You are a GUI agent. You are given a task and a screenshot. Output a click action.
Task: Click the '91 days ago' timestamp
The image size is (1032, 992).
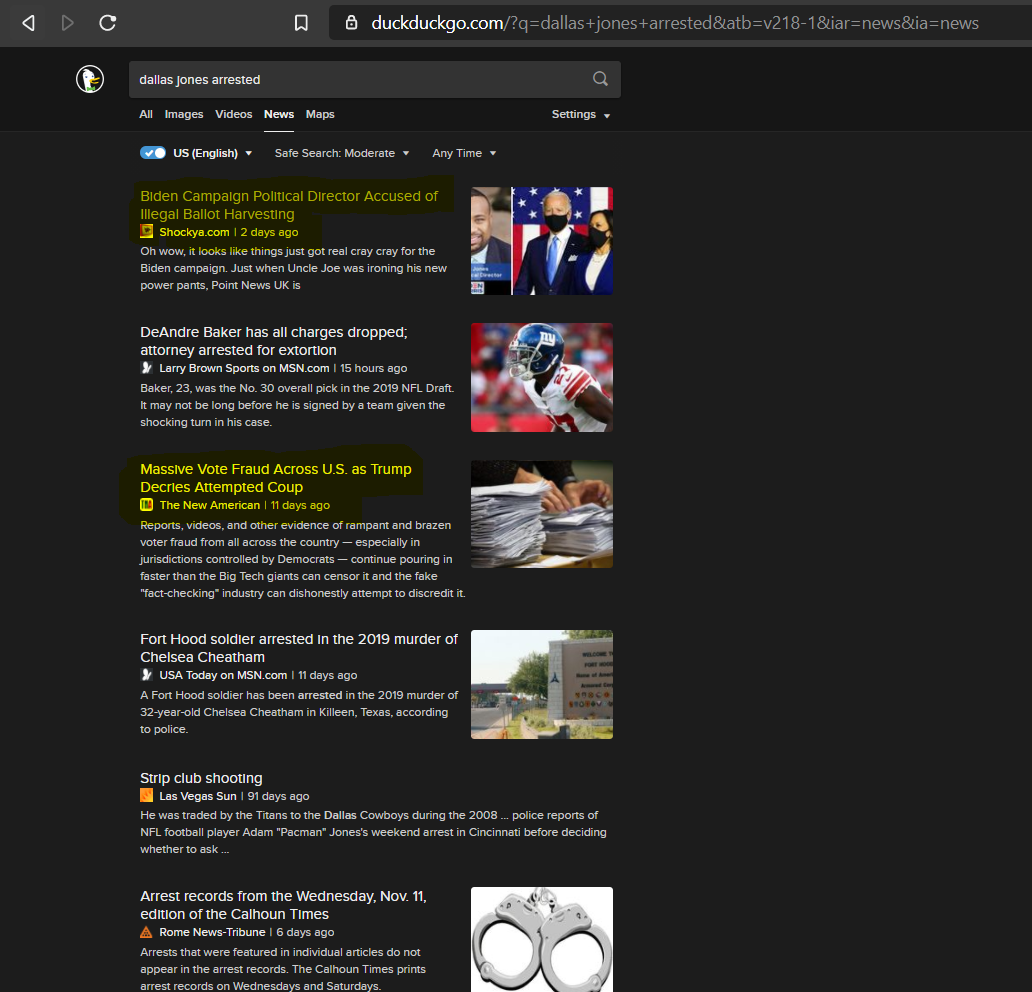click(278, 796)
